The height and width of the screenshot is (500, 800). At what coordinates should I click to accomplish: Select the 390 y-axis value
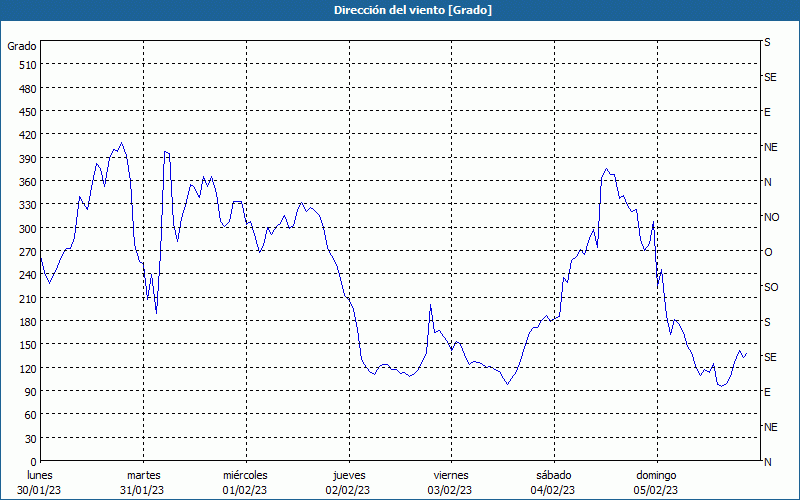click(28, 159)
